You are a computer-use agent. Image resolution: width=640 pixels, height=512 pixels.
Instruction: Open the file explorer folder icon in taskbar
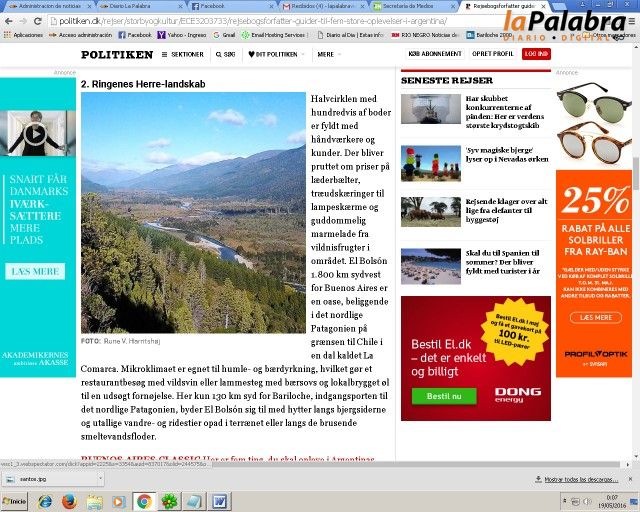coord(94,501)
